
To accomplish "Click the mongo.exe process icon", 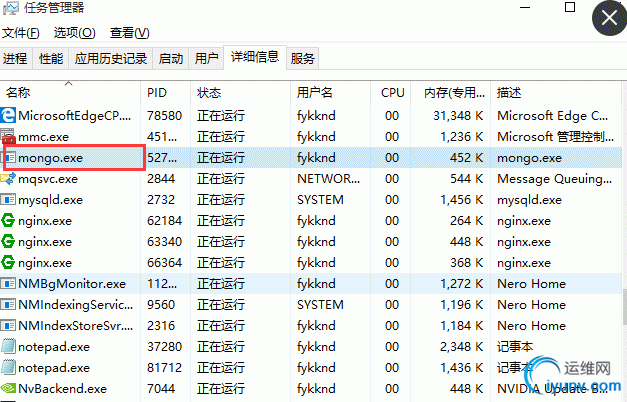I will pyautogui.click(x=10, y=158).
